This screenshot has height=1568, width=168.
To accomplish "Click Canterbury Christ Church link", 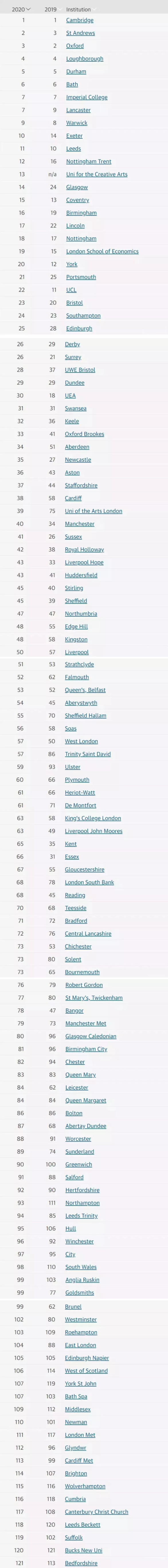I will point(97,1511).
